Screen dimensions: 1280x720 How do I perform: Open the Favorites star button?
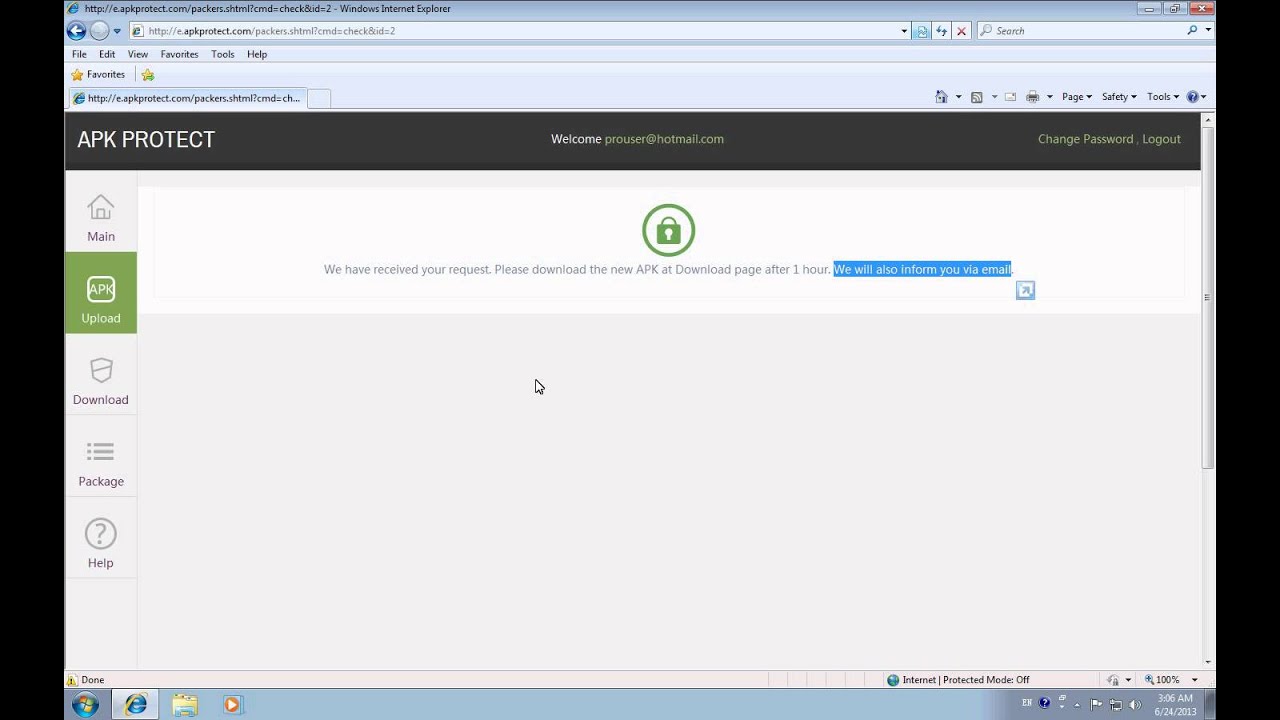click(98, 74)
